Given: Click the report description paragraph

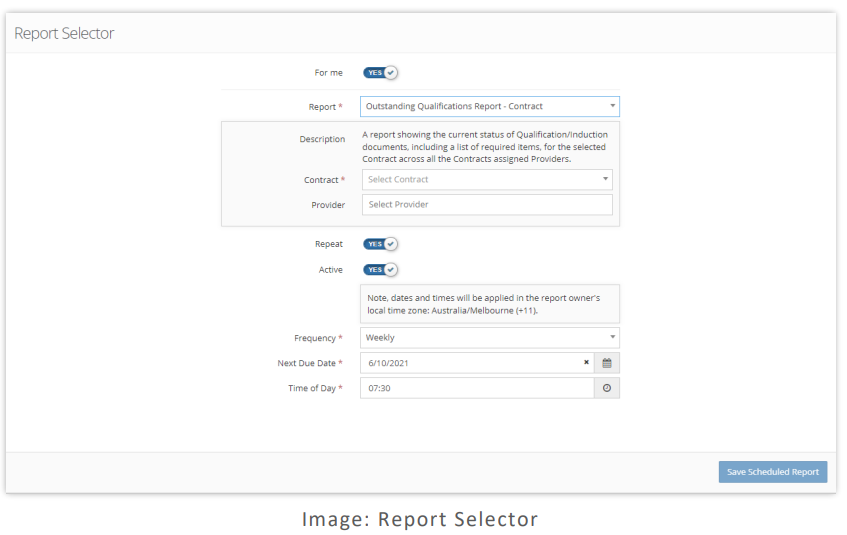Looking at the screenshot, I should tap(485, 149).
